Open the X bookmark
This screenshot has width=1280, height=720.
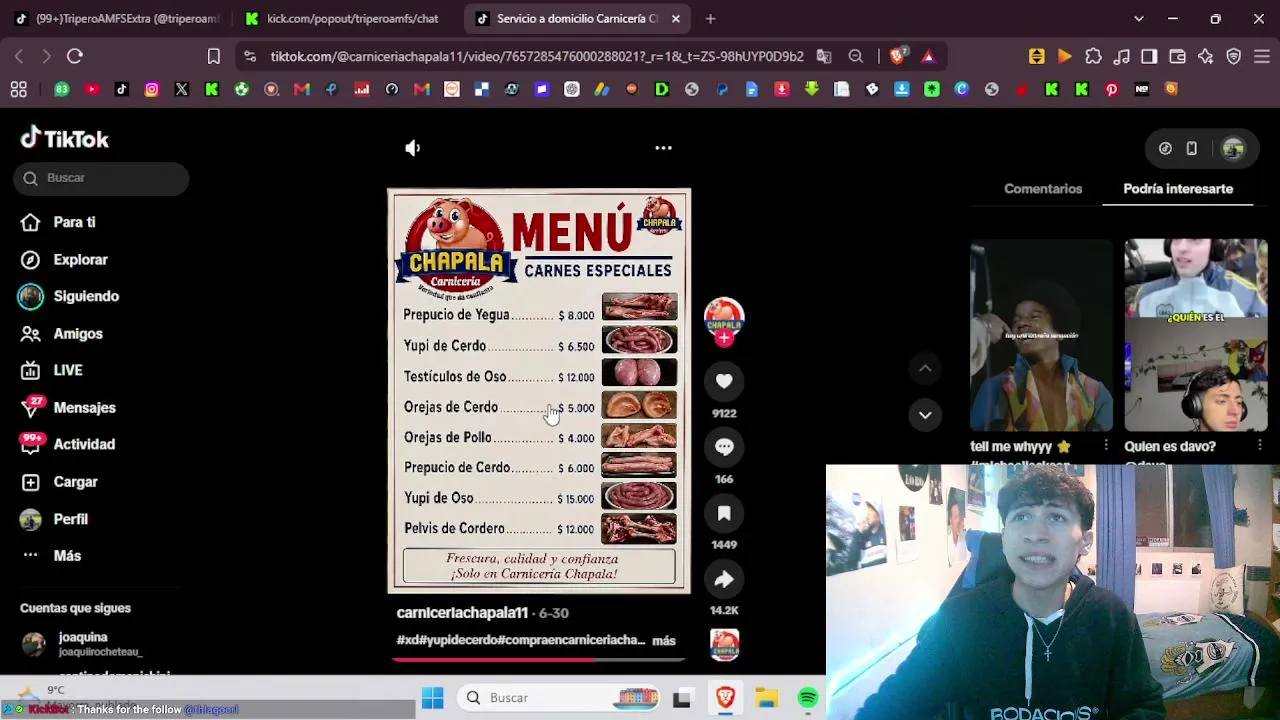click(182, 90)
